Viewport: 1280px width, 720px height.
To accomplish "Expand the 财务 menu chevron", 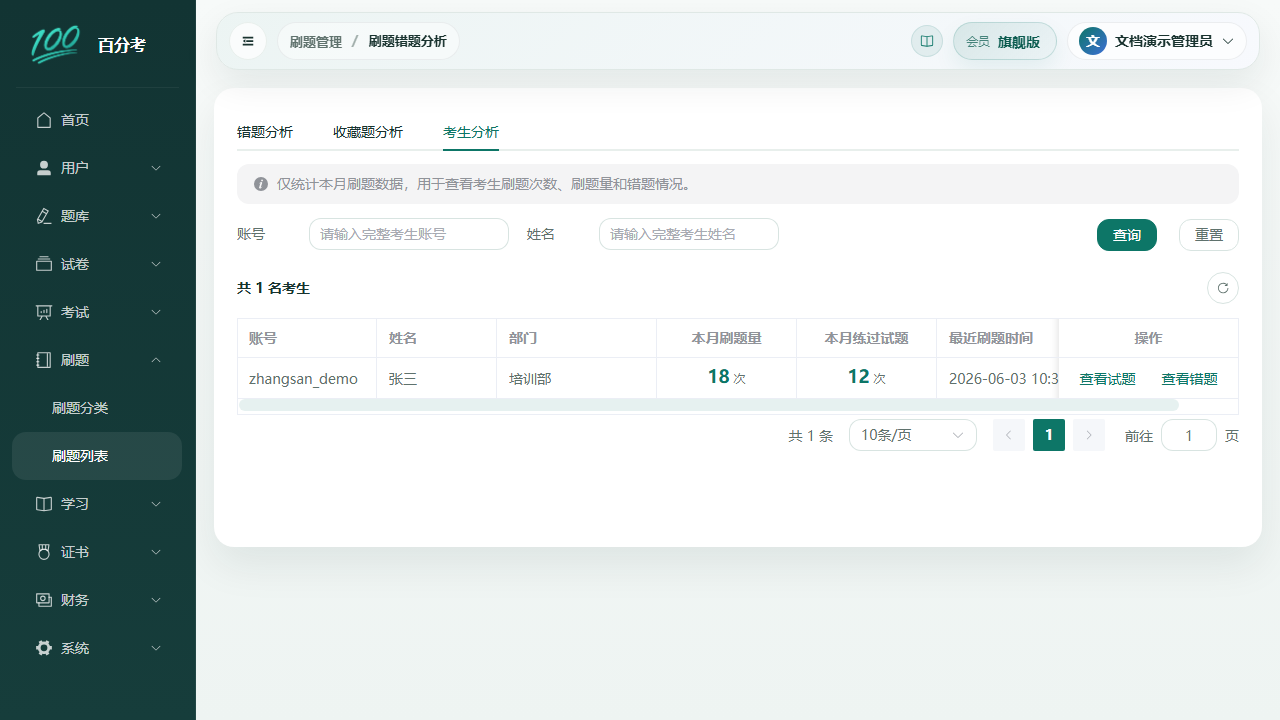I will pyautogui.click(x=156, y=600).
